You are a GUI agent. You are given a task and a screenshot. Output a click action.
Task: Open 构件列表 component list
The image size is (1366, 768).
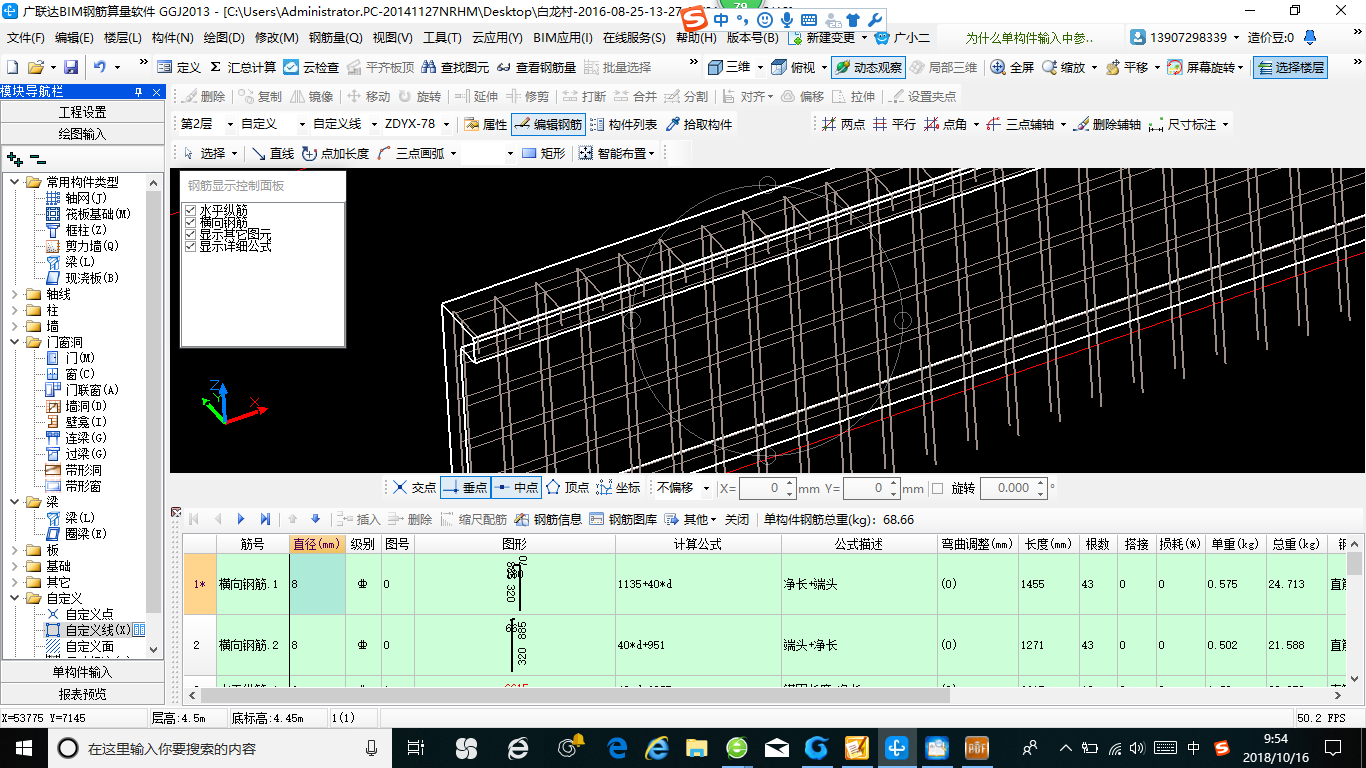[624, 124]
